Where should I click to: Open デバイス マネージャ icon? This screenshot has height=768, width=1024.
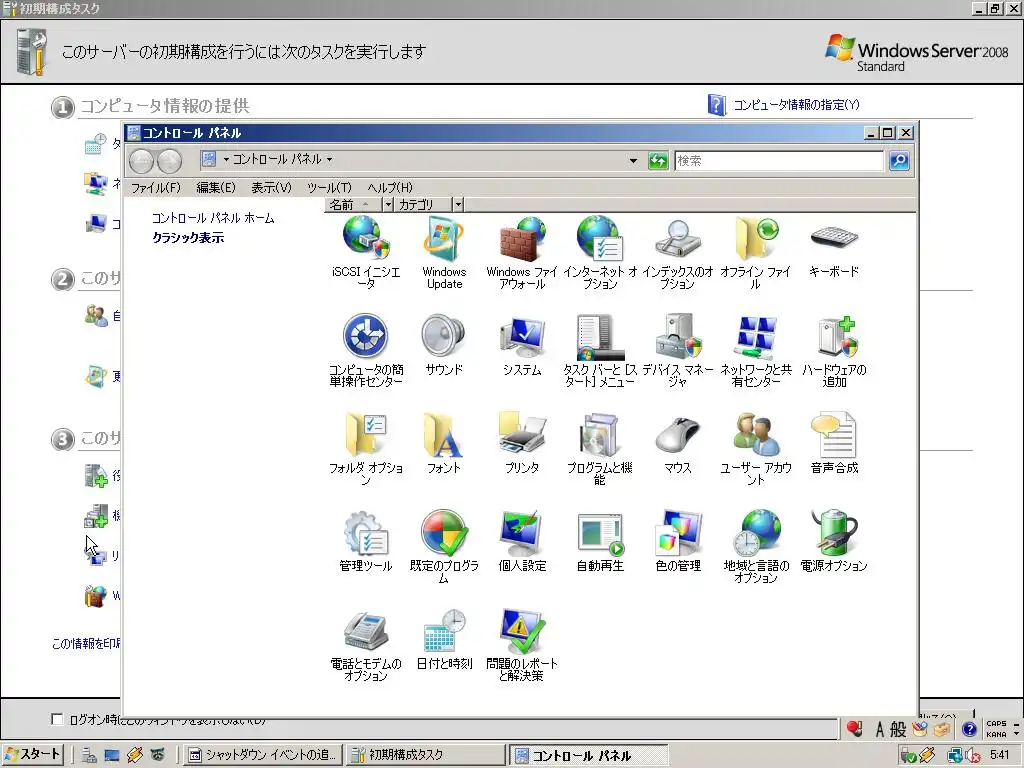pyautogui.click(x=678, y=351)
